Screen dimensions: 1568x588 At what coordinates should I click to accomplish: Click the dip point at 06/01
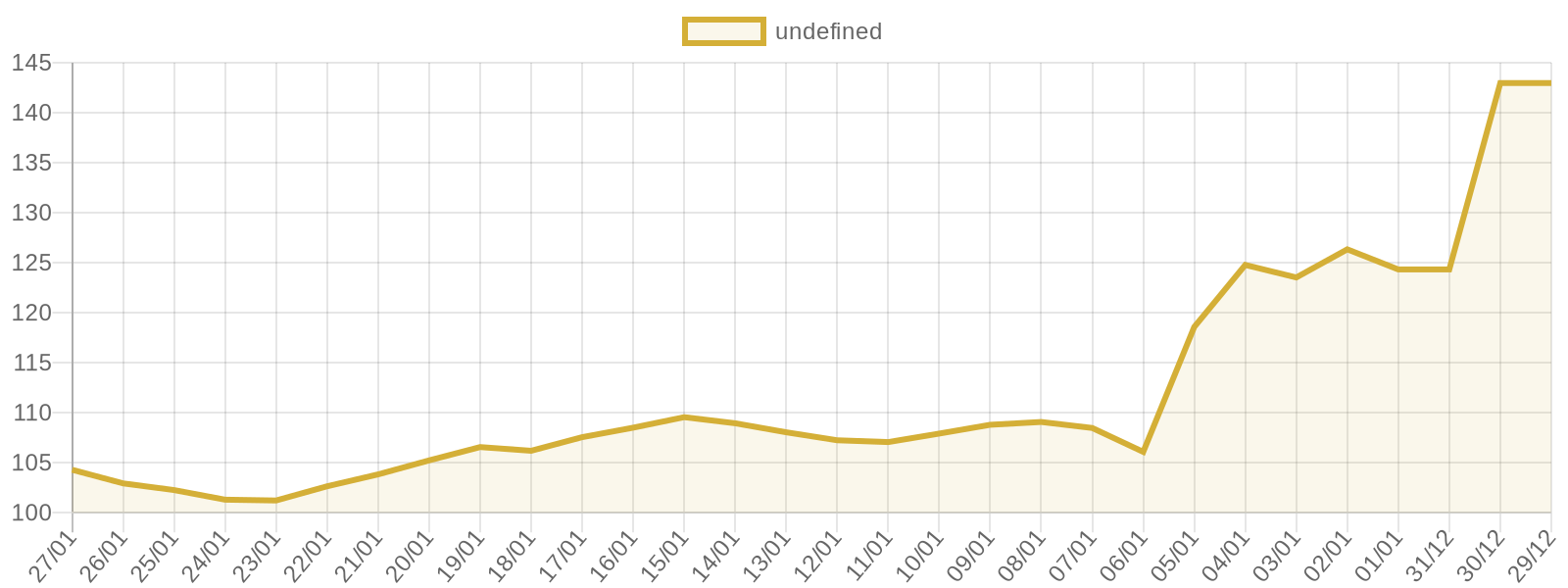1144,452
